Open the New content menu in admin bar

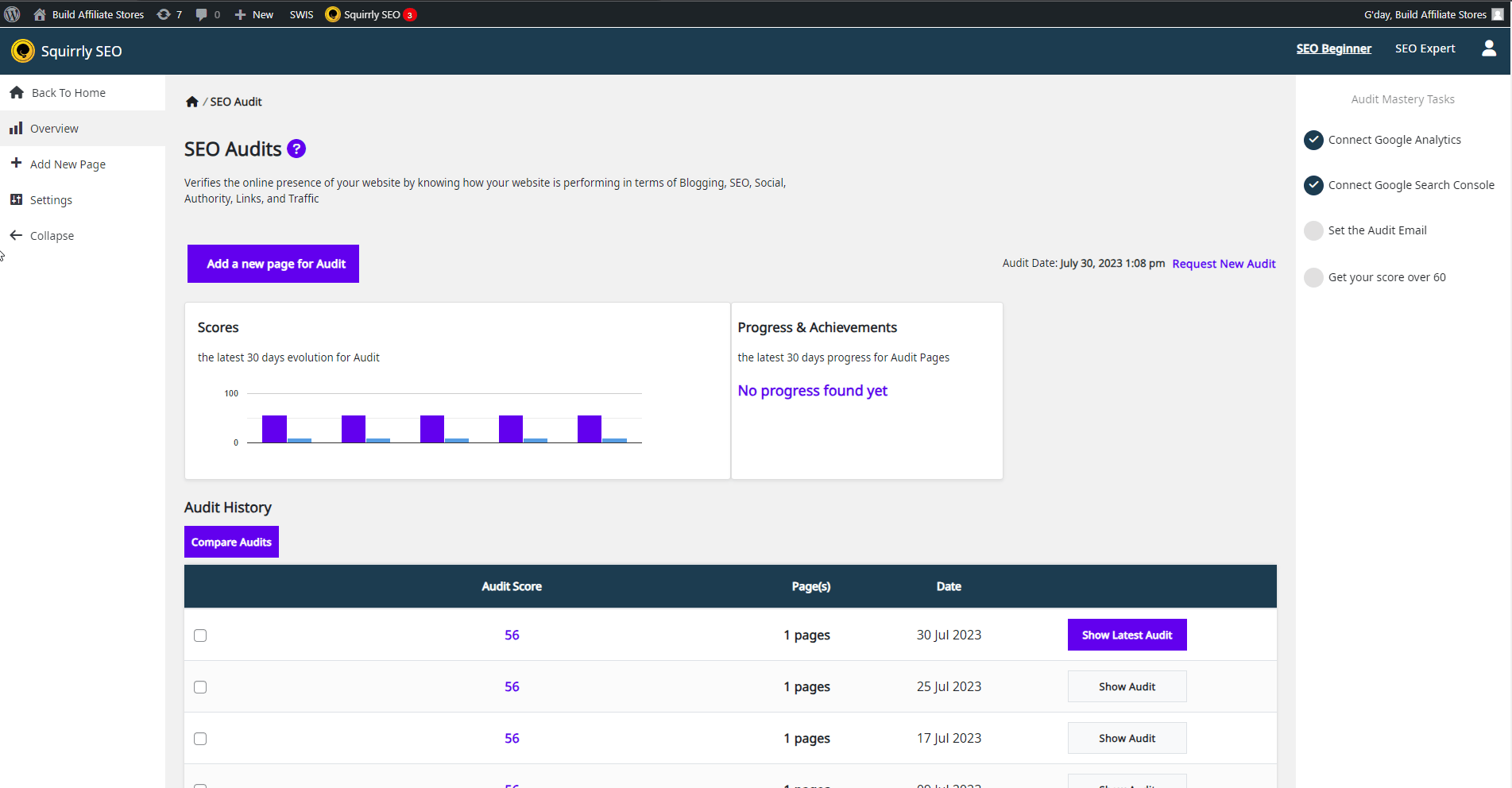click(x=254, y=14)
